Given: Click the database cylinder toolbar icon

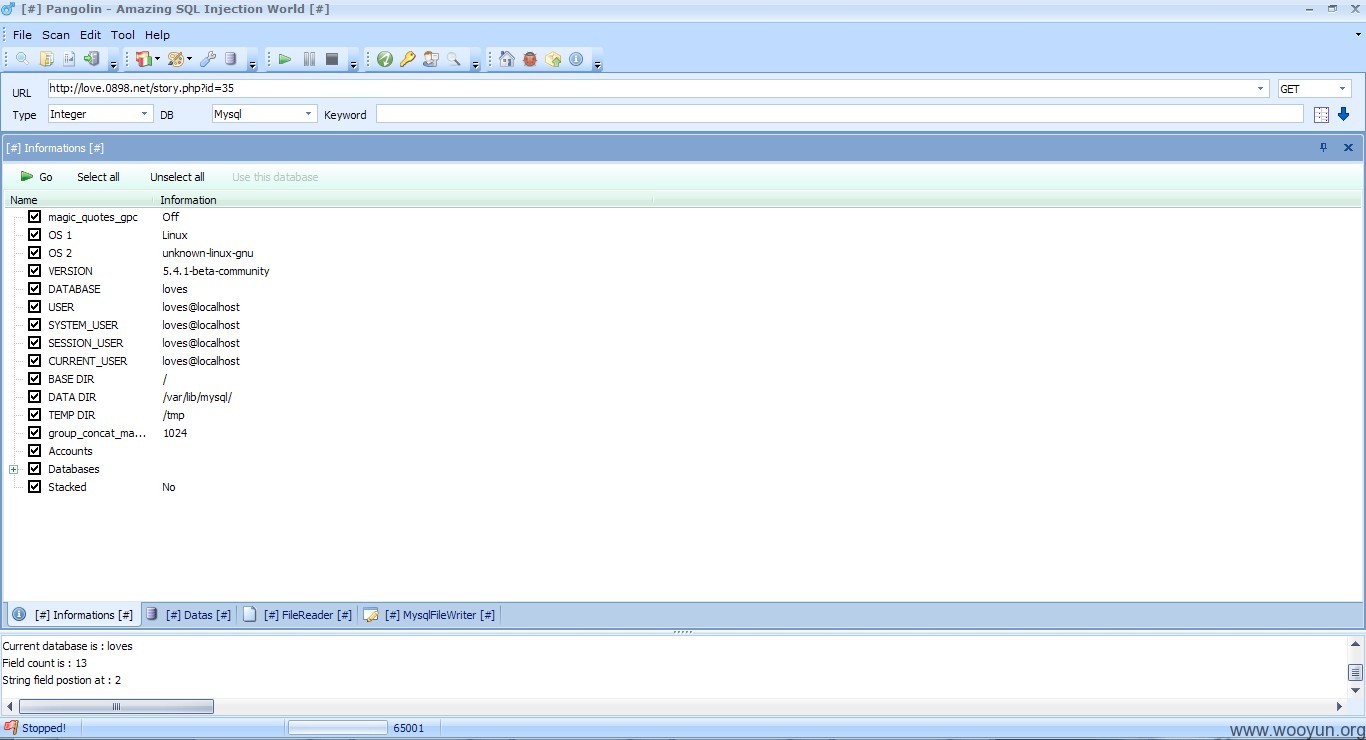Looking at the screenshot, I should click(x=231, y=59).
